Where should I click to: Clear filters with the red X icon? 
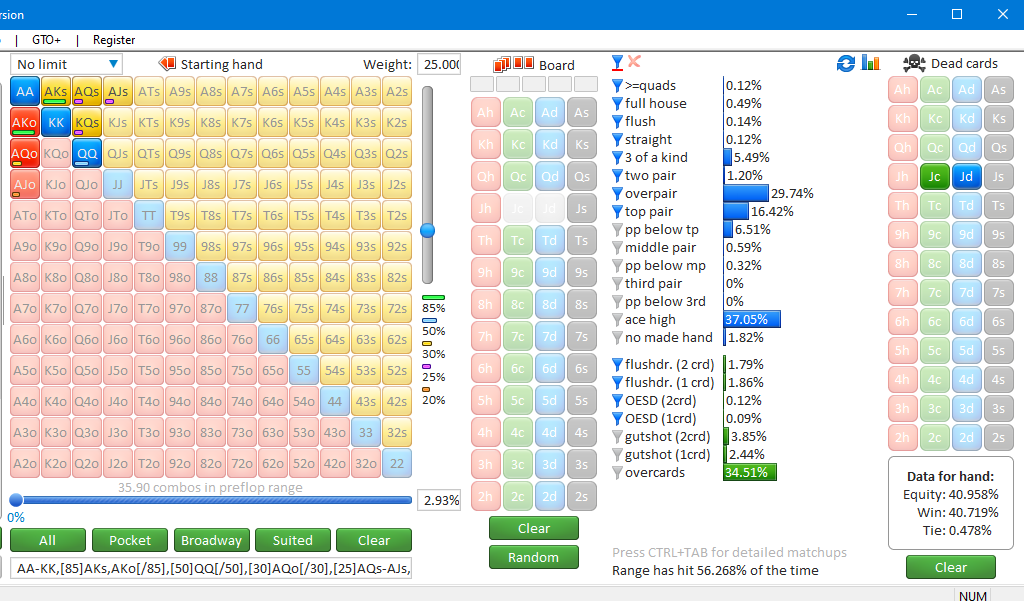[x=634, y=61]
